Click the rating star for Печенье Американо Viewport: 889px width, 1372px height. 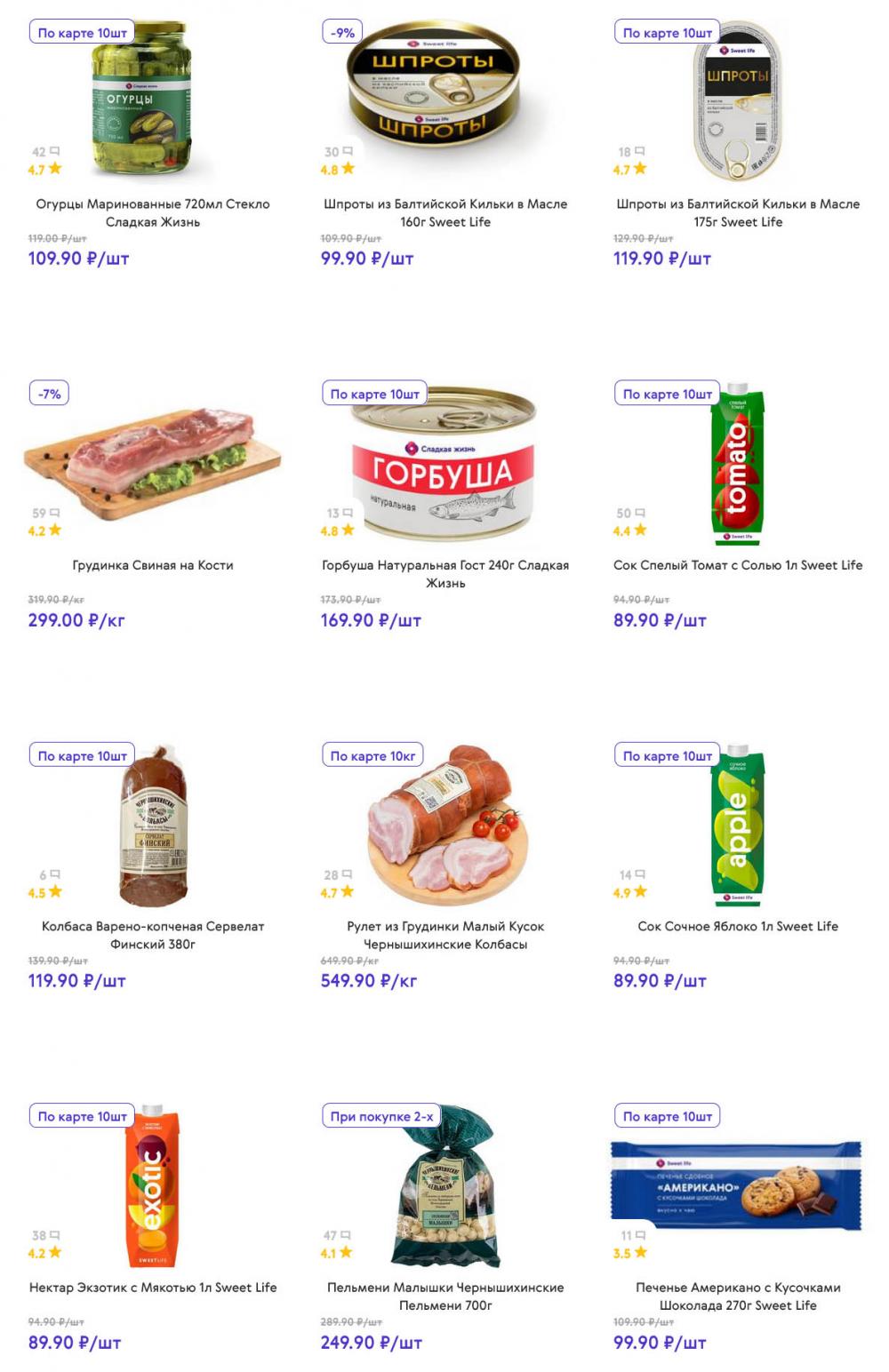(x=640, y=1252)
